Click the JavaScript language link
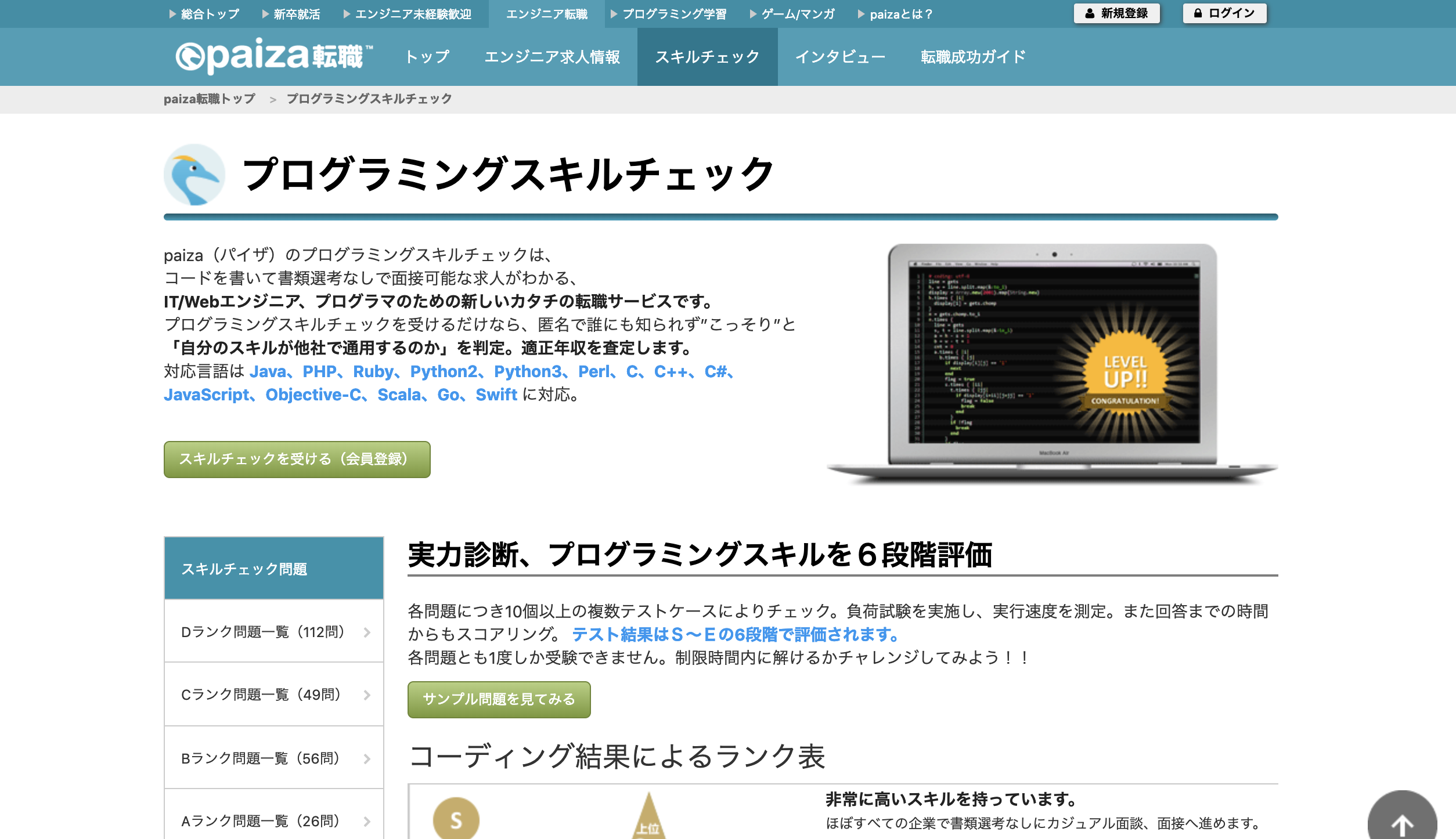1456x839 pixels. pyautogui.click(x=207, y=395)
